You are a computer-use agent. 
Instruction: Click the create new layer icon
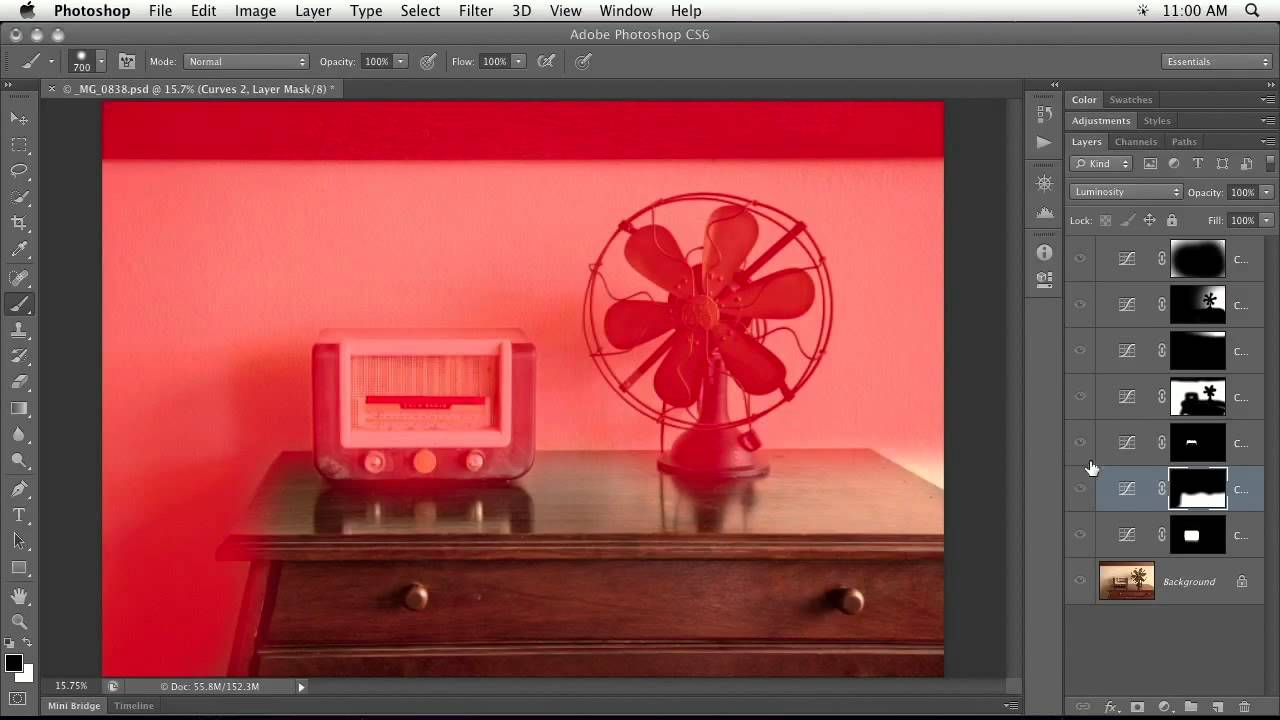coord(1218,707)
